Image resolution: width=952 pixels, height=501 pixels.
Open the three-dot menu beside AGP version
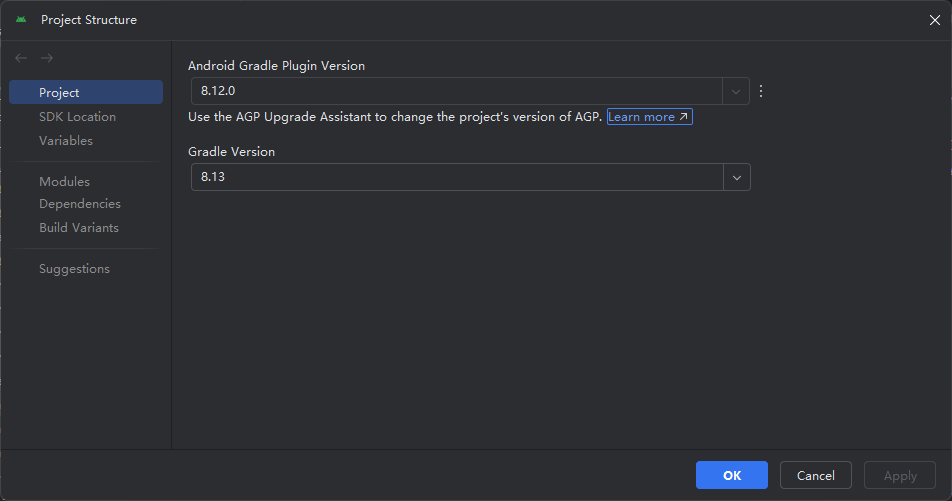(x=761, y=91)
